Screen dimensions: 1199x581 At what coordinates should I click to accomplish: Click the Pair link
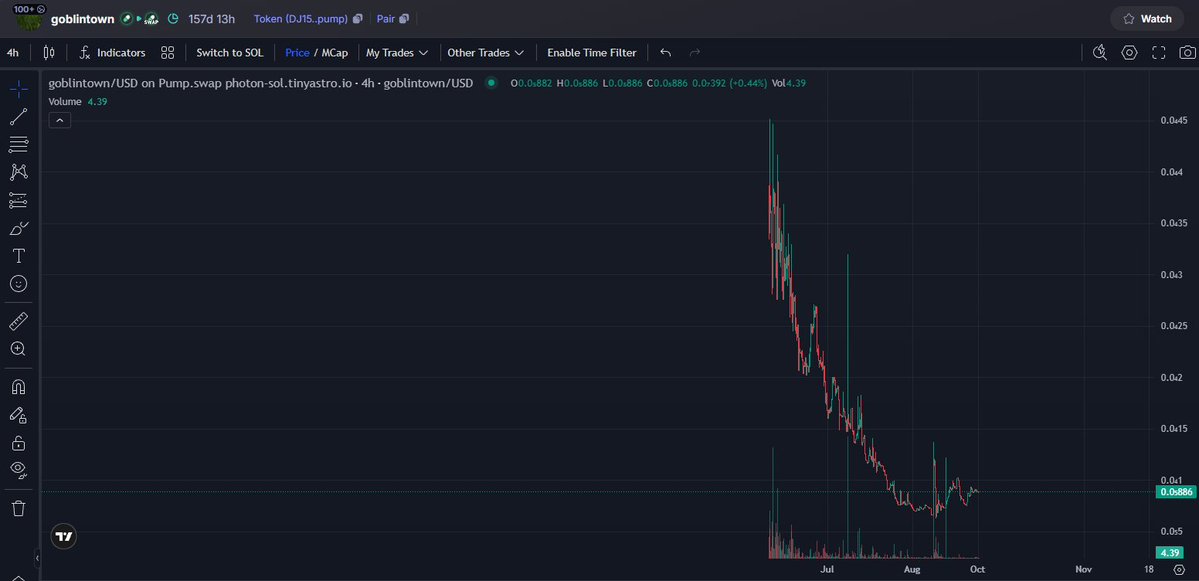tap(385, 18)
